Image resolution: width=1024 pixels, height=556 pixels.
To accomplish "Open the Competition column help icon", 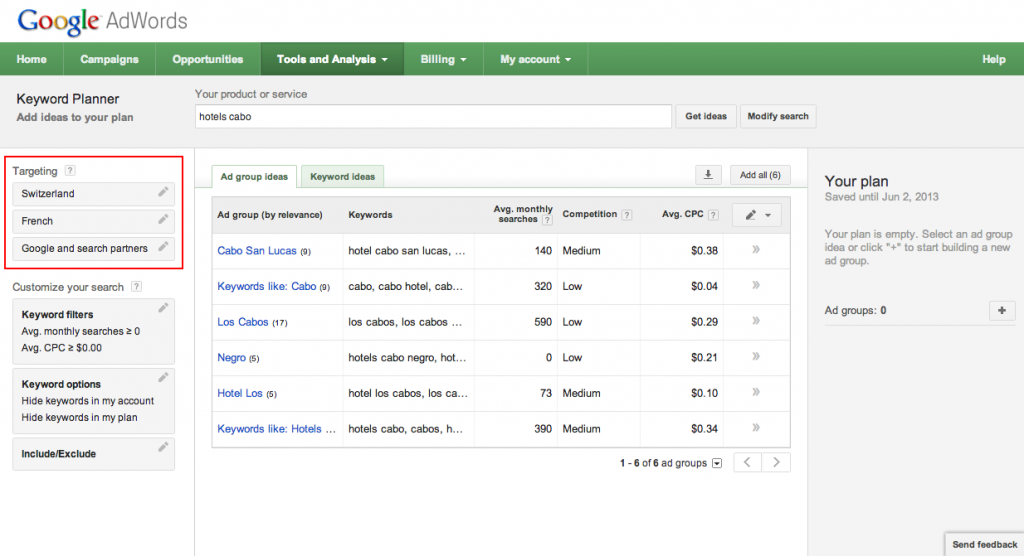I will (627, 214).
